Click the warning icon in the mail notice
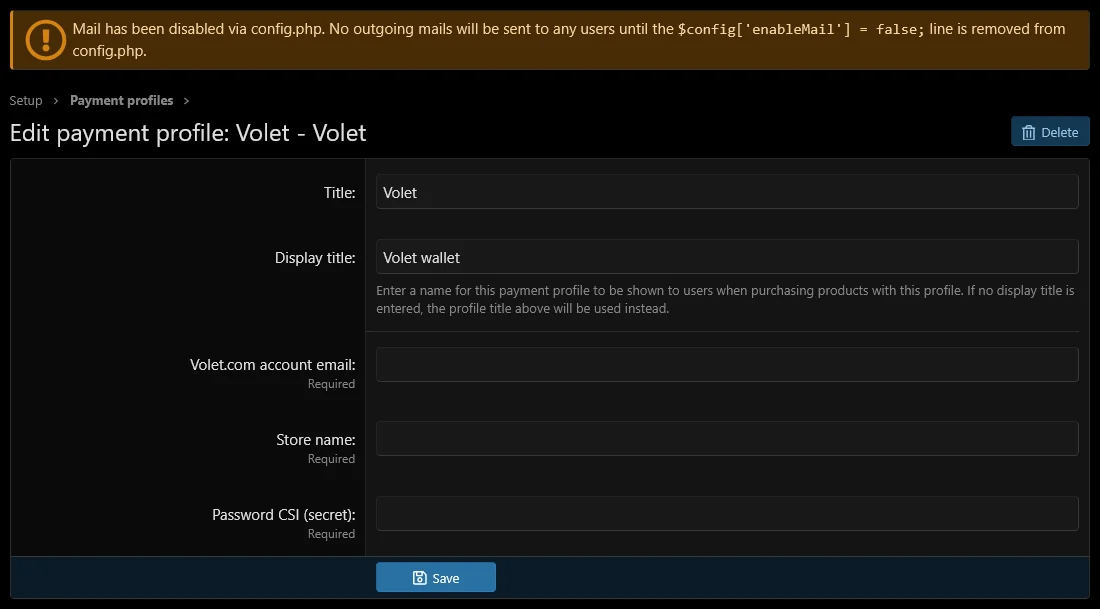This screenshot has width=1100, height=609. pyautogui.click(x=45, y=40)
